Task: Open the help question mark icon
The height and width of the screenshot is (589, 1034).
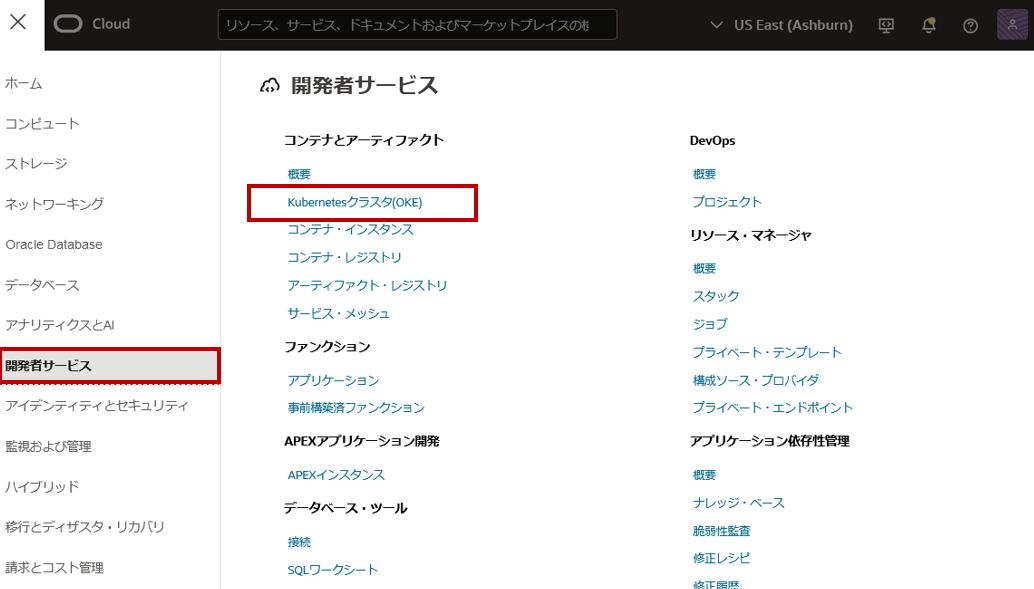Action: (970, 26)
